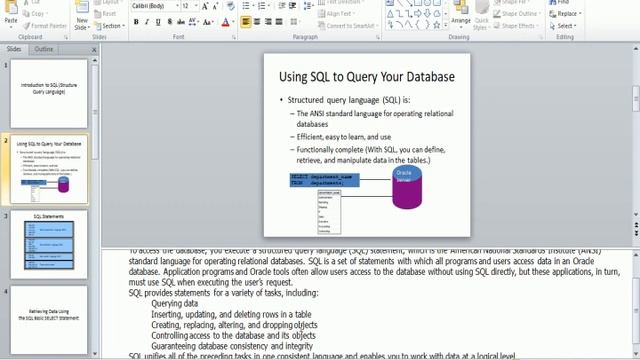Select slide 4 Retrieving Data thumbnail
Viewport: 640px width, 360px height.
click(x=49, y=320)
